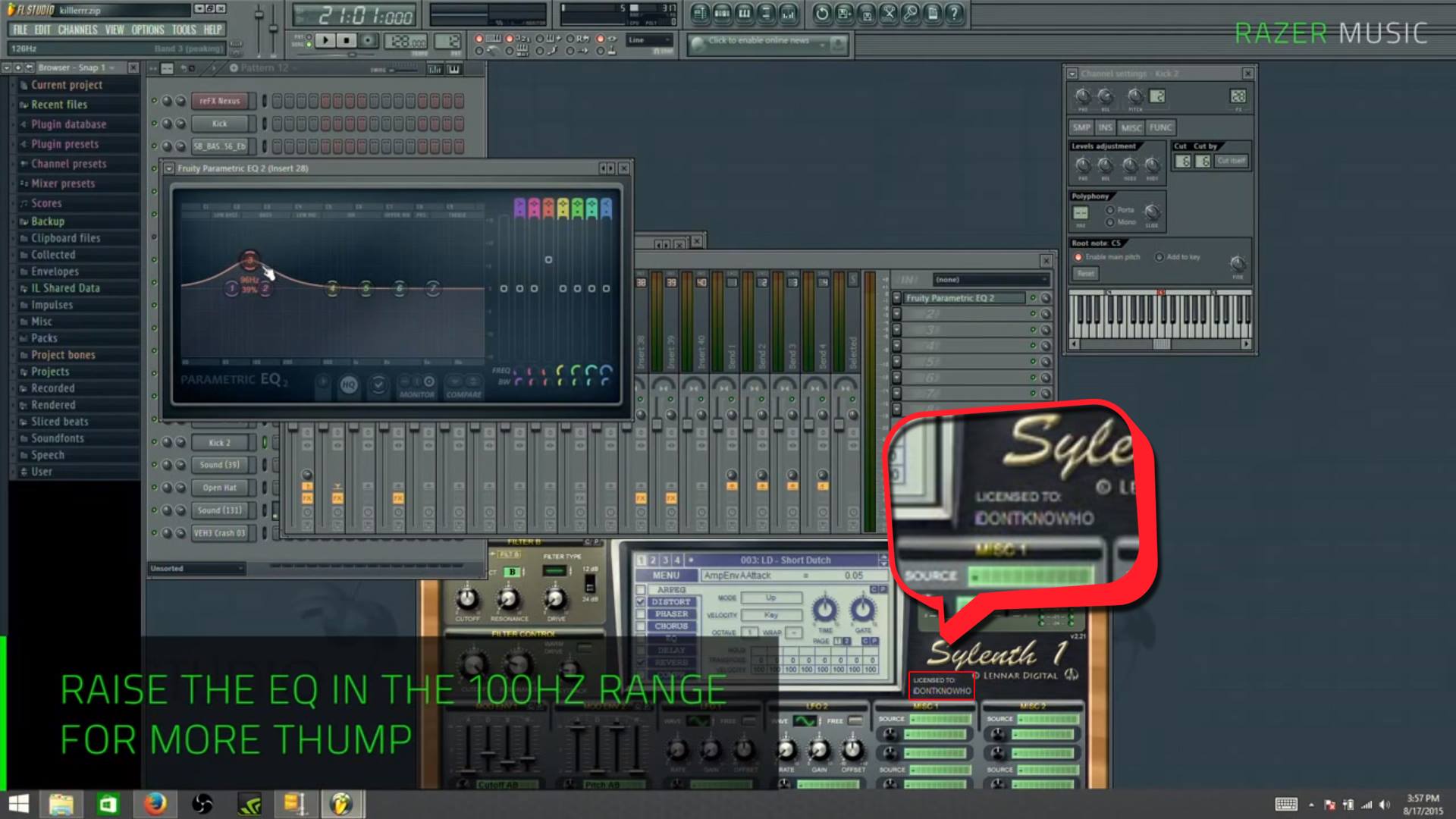
Task: Open the Channel settings window dropdown arrow
Action: click(1072, 74)
